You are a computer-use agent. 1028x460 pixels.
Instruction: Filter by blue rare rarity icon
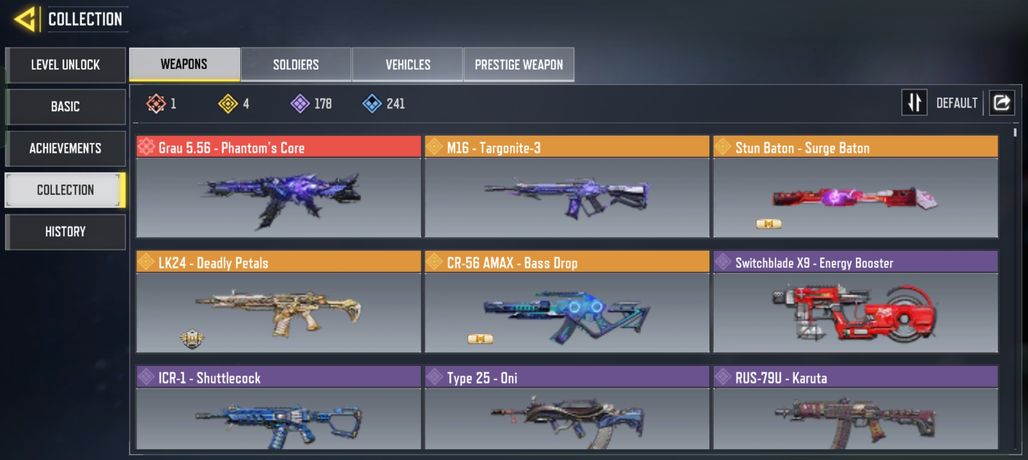tap(372, 104)
